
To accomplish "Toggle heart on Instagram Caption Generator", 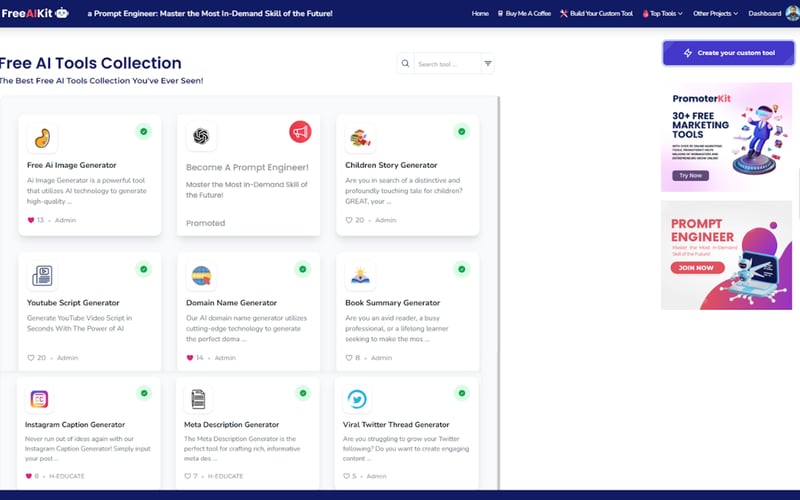I will point(29,476).
